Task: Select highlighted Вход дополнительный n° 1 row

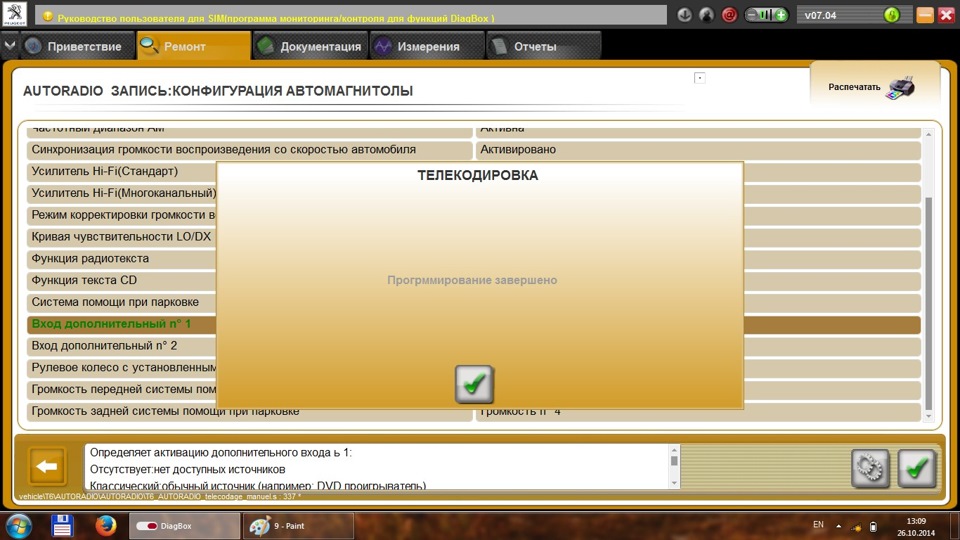Action: click(x=121, y=324)
